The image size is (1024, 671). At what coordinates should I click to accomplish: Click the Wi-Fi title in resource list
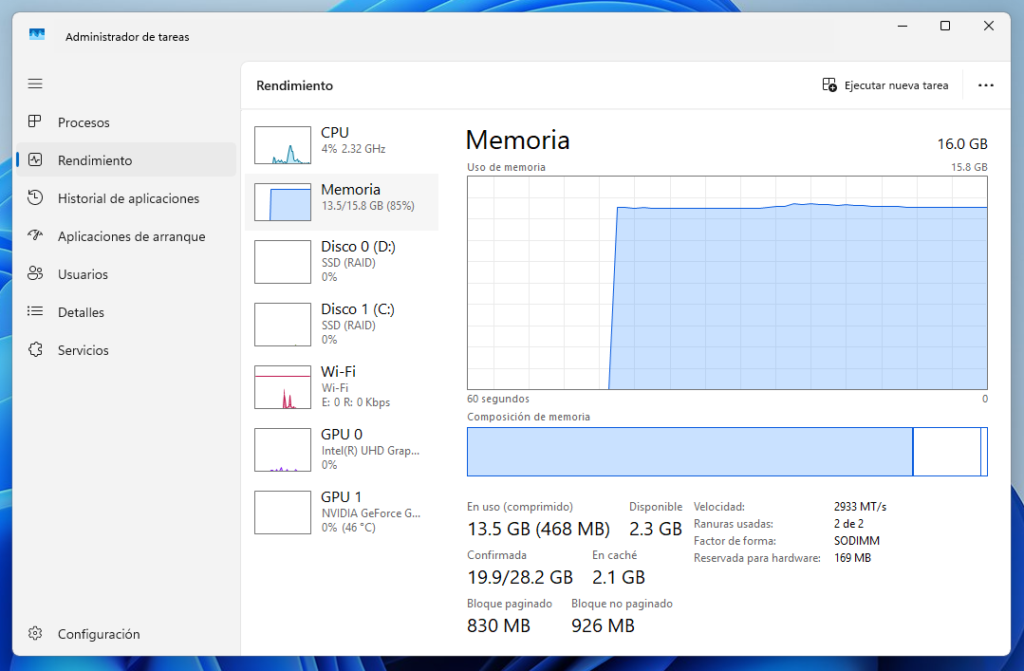point(338,371)
